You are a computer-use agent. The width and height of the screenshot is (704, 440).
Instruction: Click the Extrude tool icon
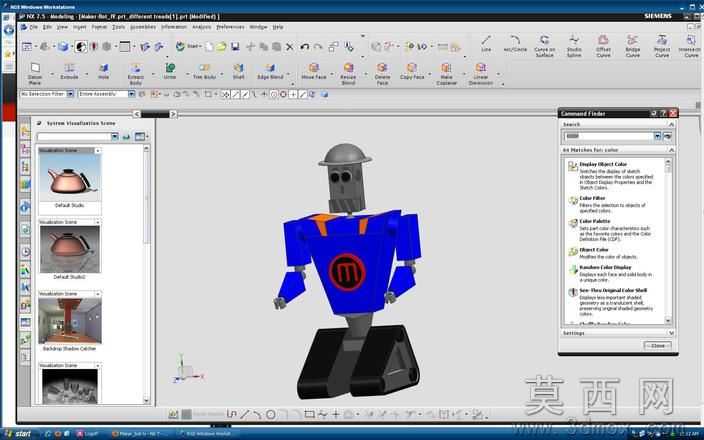(x=69, y=68)
